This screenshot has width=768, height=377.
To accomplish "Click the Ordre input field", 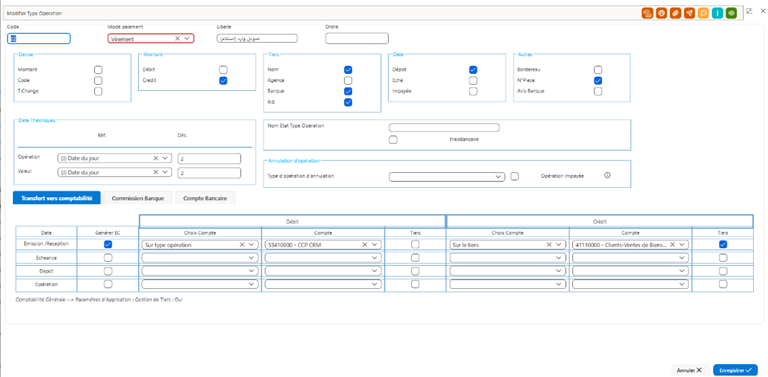I will pyautogui.click(x=357, y=38).
